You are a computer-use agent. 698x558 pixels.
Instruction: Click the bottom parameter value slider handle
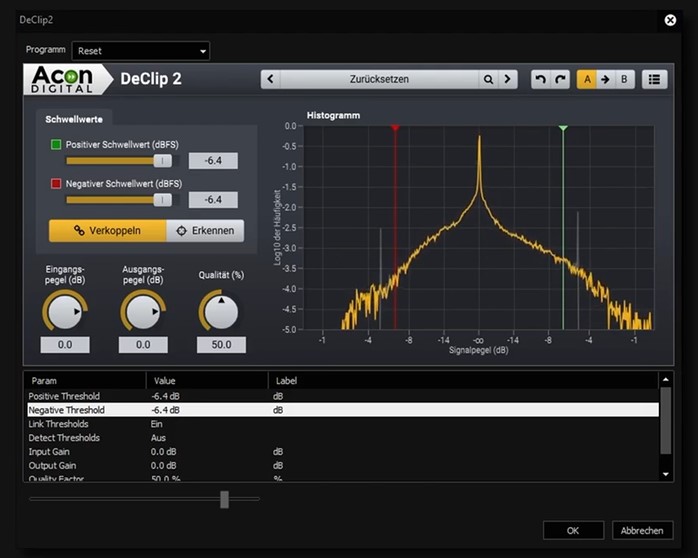click(x=224, y=499)
